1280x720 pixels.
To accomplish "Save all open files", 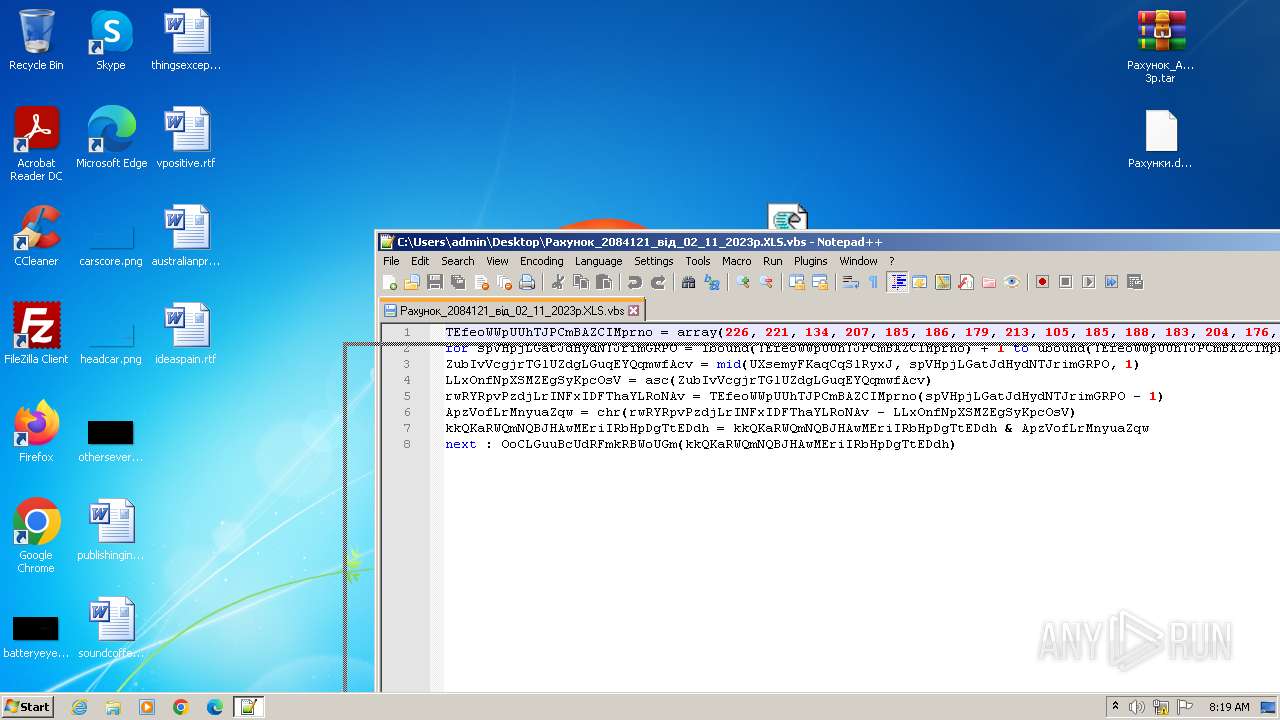I will (458, 282).
